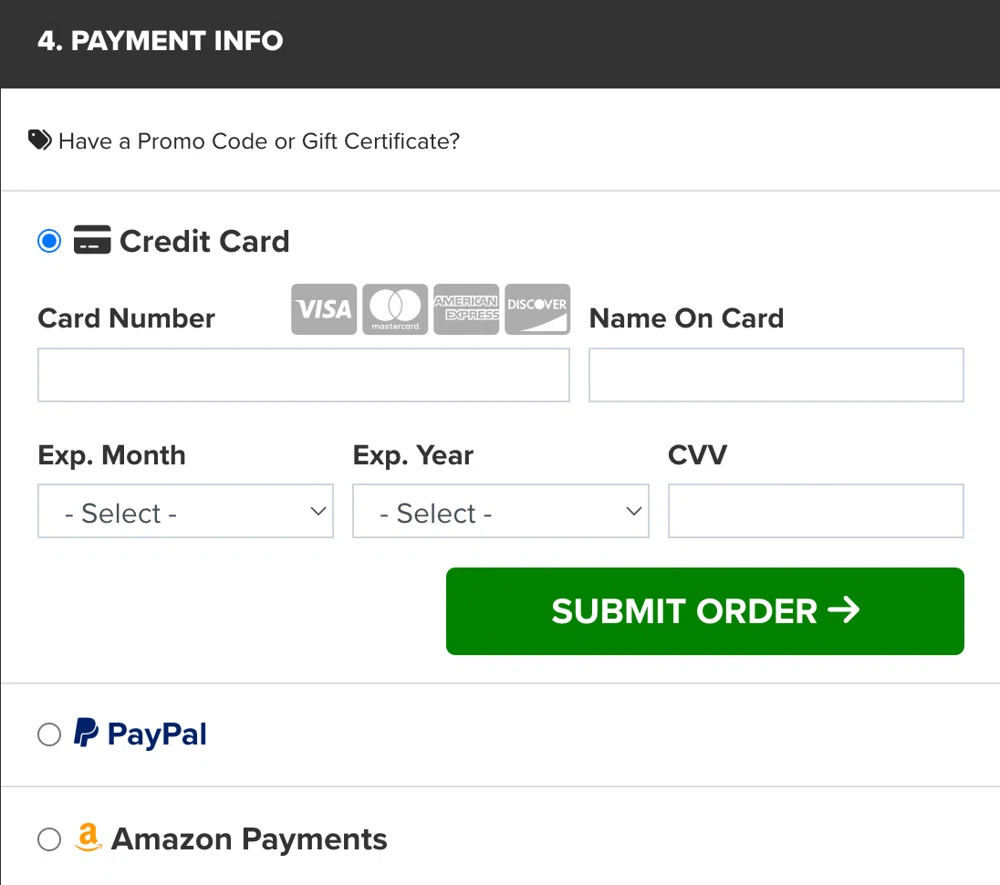
Task: Click the PayPal logo icon
Action: 87,734
